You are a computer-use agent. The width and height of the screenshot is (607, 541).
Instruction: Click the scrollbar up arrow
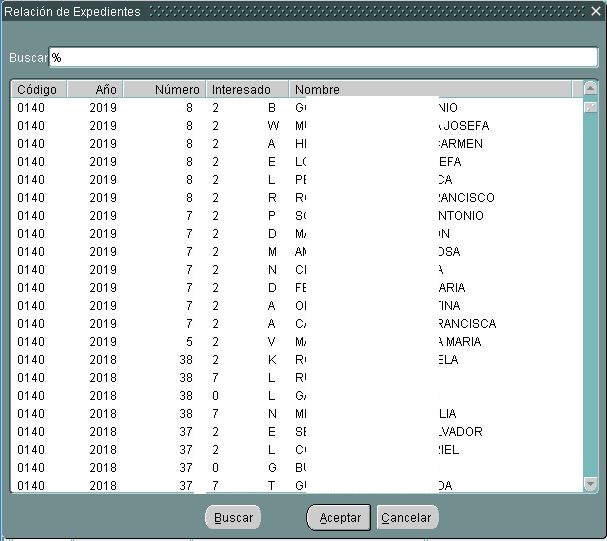click(590, 89)
